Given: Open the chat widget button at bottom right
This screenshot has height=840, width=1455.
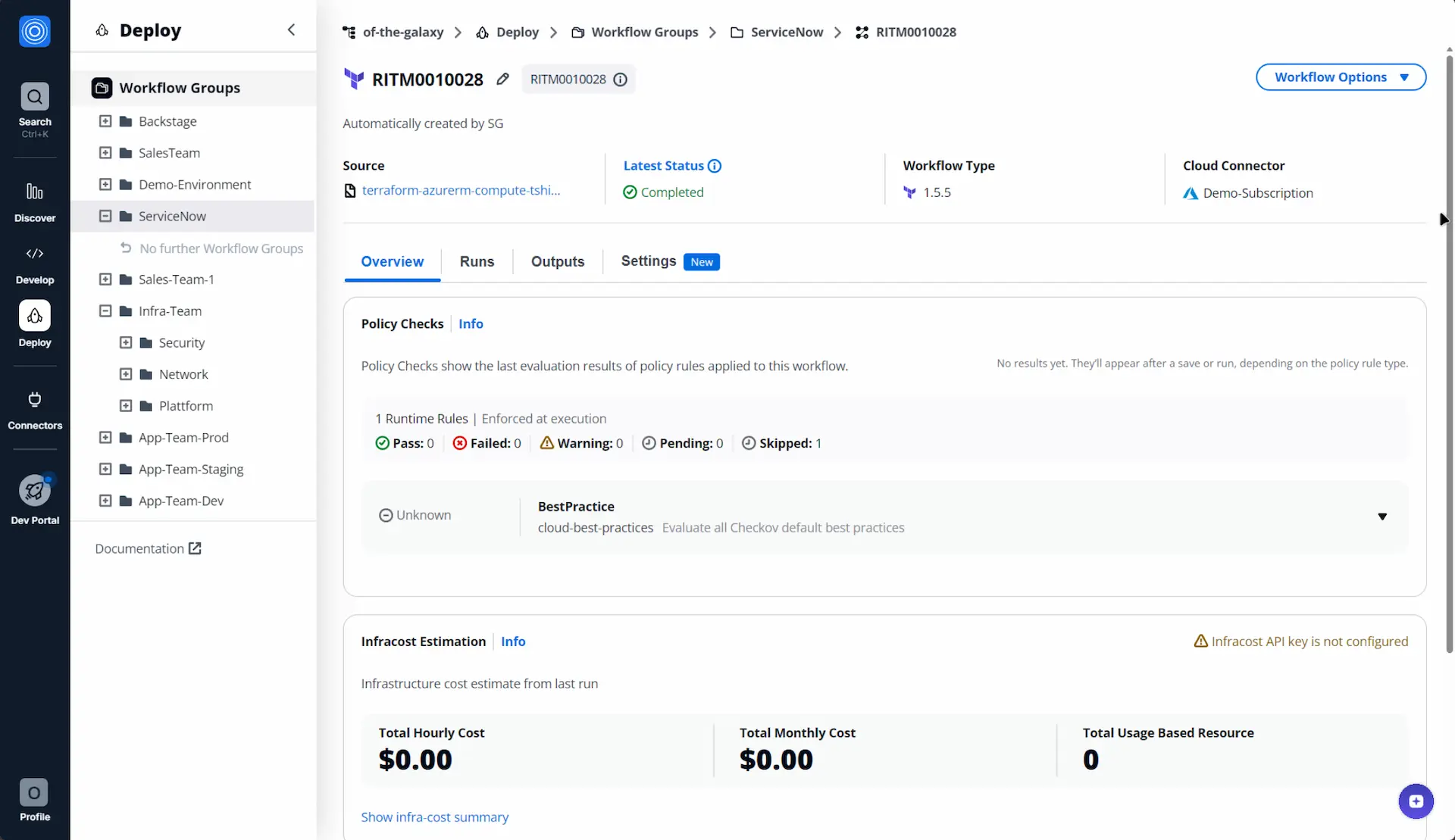Looking at the screenshot, I should click(x=1416, y=801).
